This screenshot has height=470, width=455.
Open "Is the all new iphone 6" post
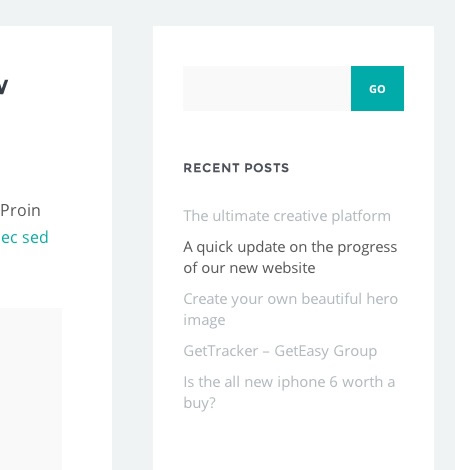[x=289, y=392]
